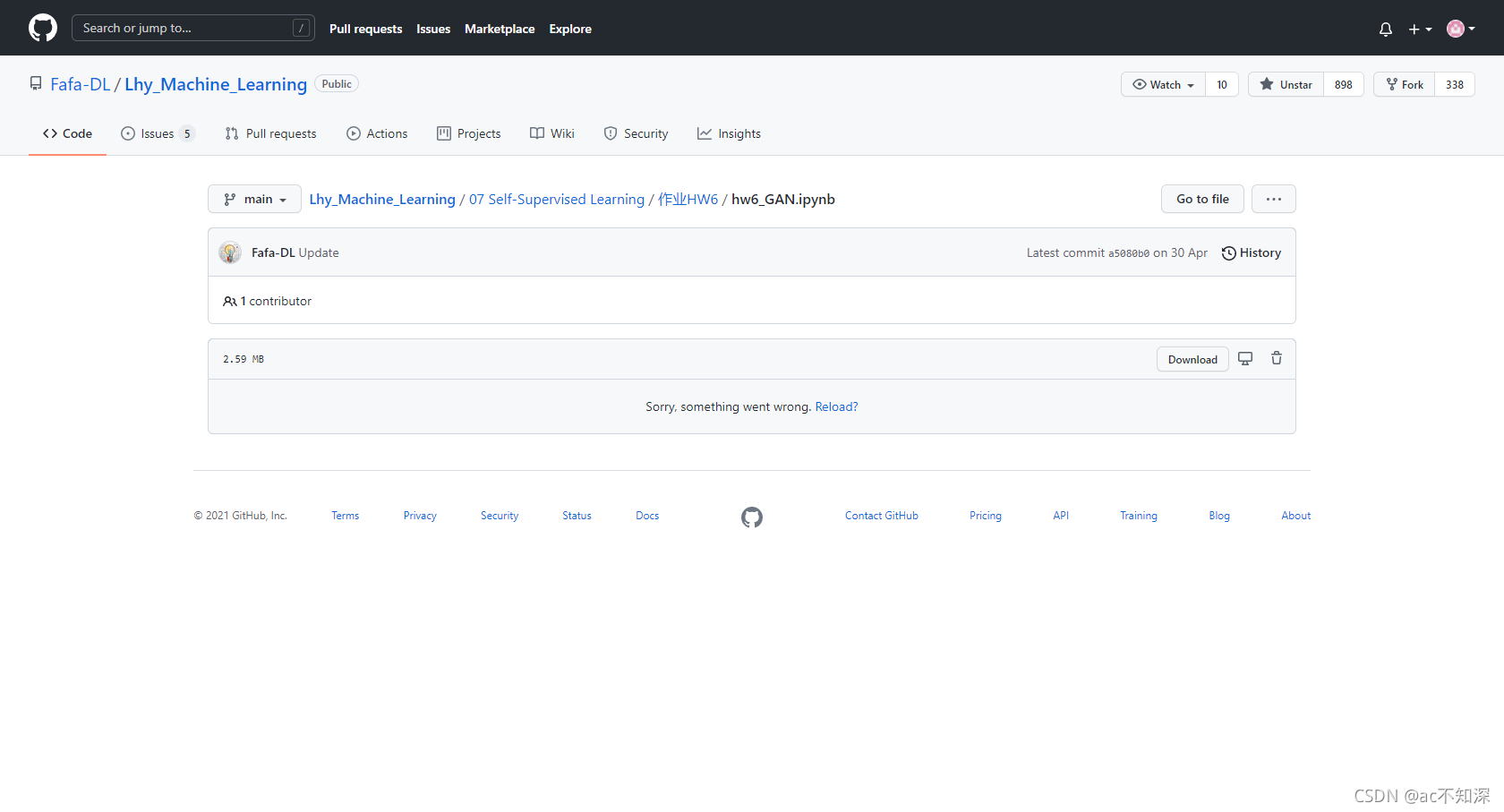Open the GitHub home logo in header
Viewport: 1504px width, 812px height.
[43, 28]
